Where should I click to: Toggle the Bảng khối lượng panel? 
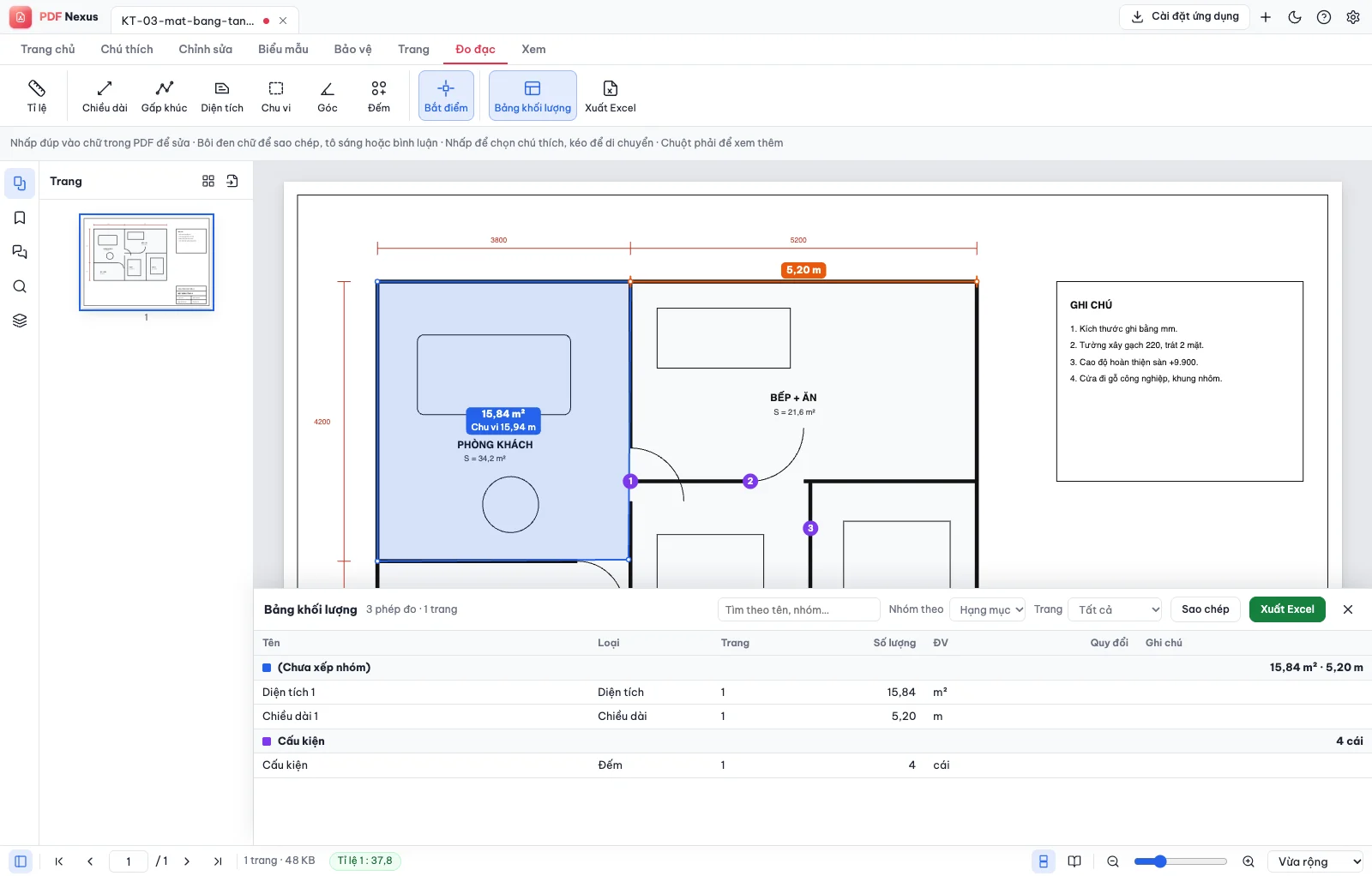pyautogui.click(x=533, y=96)
